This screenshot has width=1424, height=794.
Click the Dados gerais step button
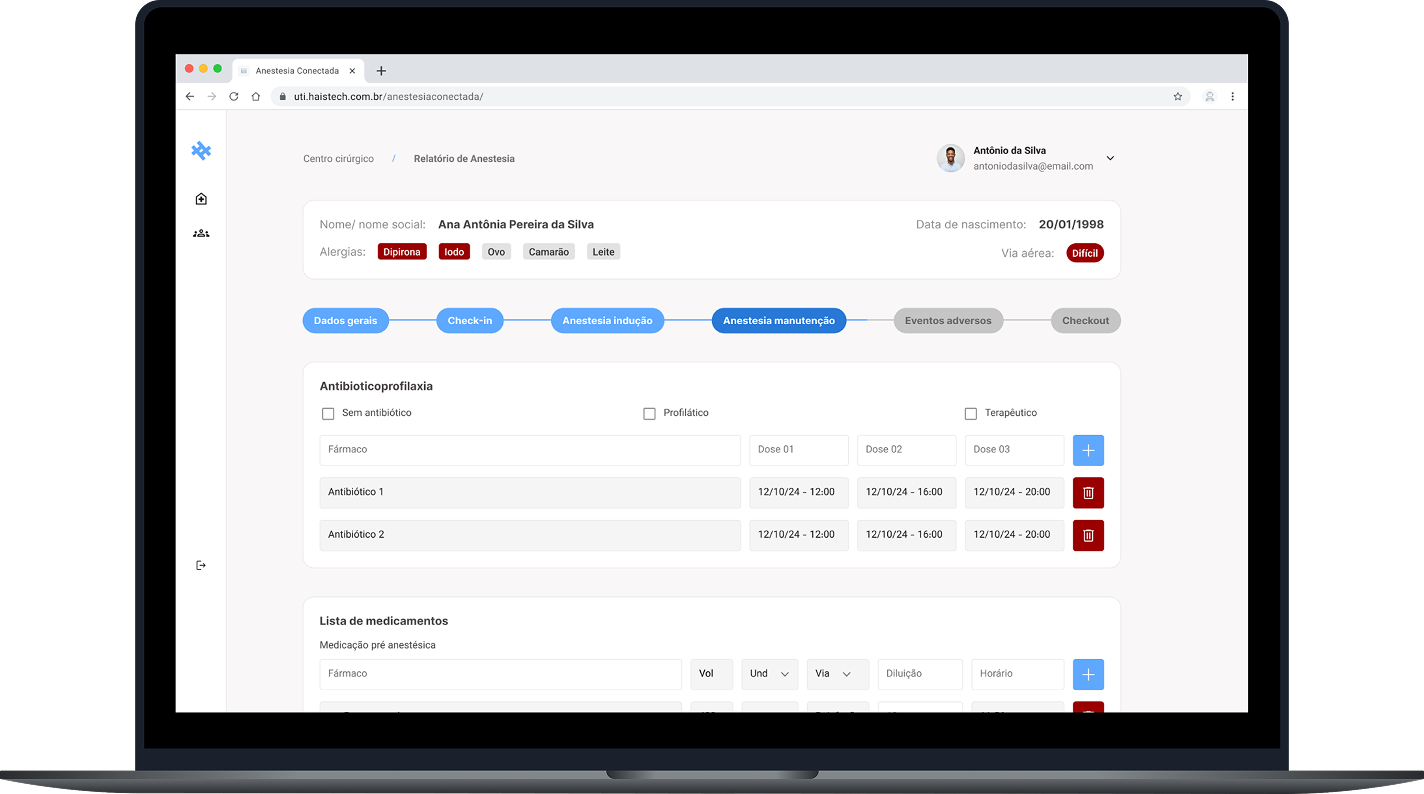345,321
